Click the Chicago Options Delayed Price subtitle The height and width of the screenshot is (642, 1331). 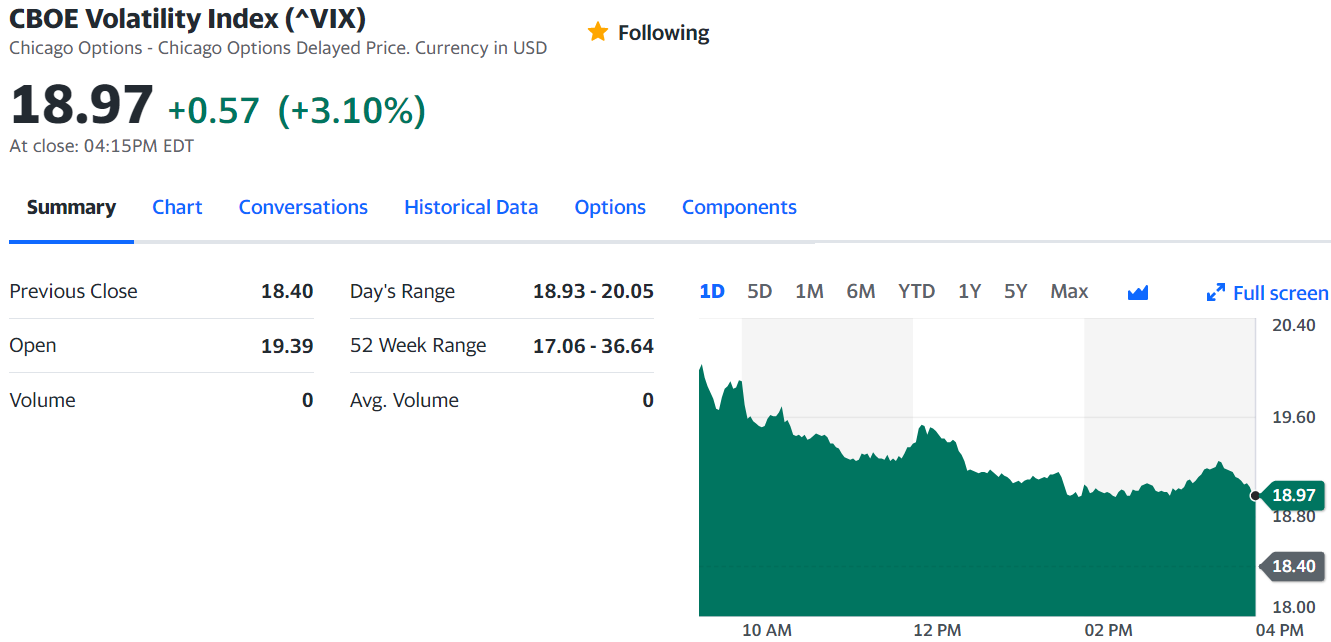tap(278, 48)
